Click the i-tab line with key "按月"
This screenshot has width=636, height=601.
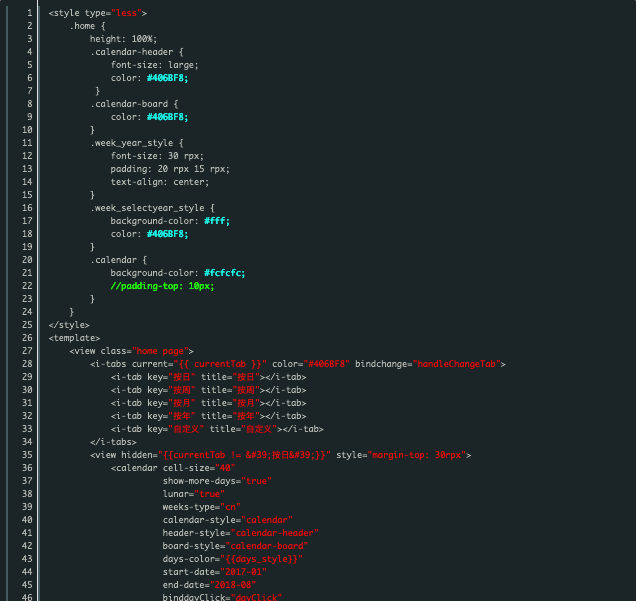(208, 403)
